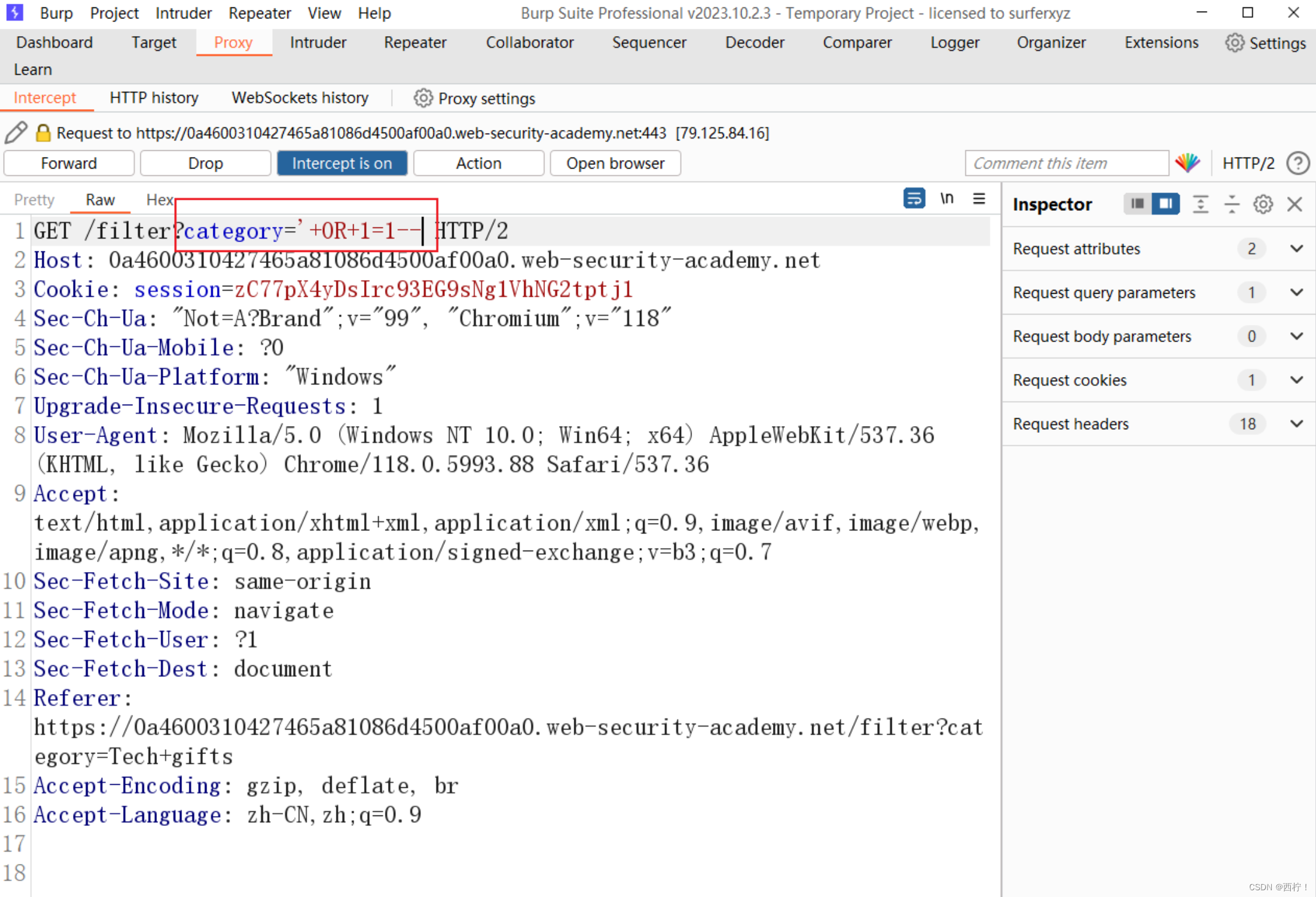Expand the Request query parameters section

pyautogui.click(x=1296, y=292)
